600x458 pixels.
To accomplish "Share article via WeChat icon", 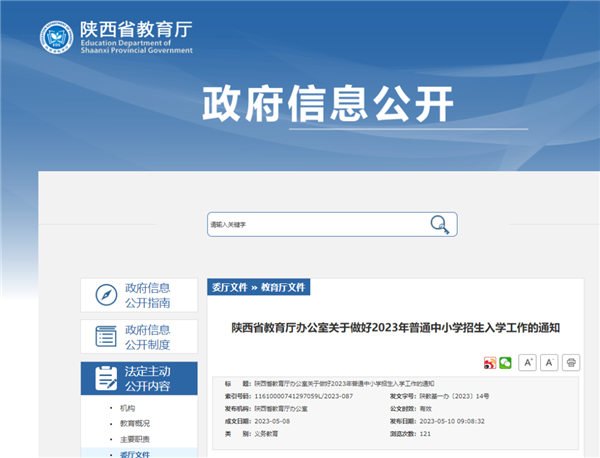I will [x=506, y=362].
